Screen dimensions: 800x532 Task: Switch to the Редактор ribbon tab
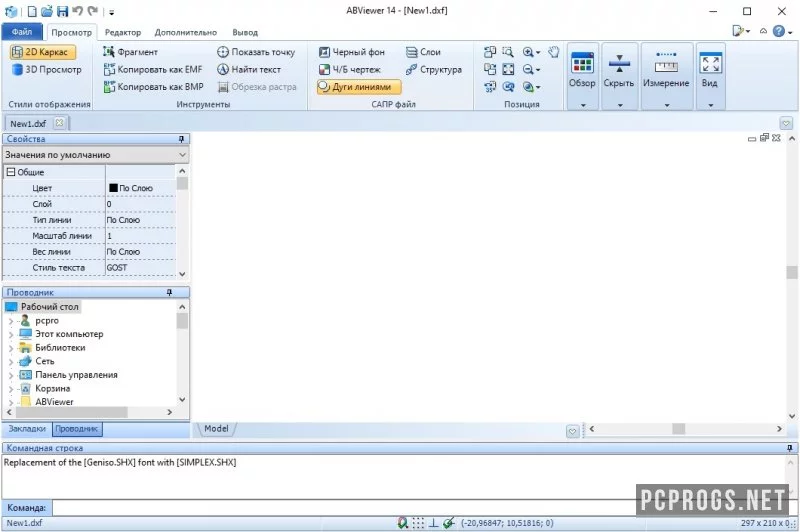point(123,32)
